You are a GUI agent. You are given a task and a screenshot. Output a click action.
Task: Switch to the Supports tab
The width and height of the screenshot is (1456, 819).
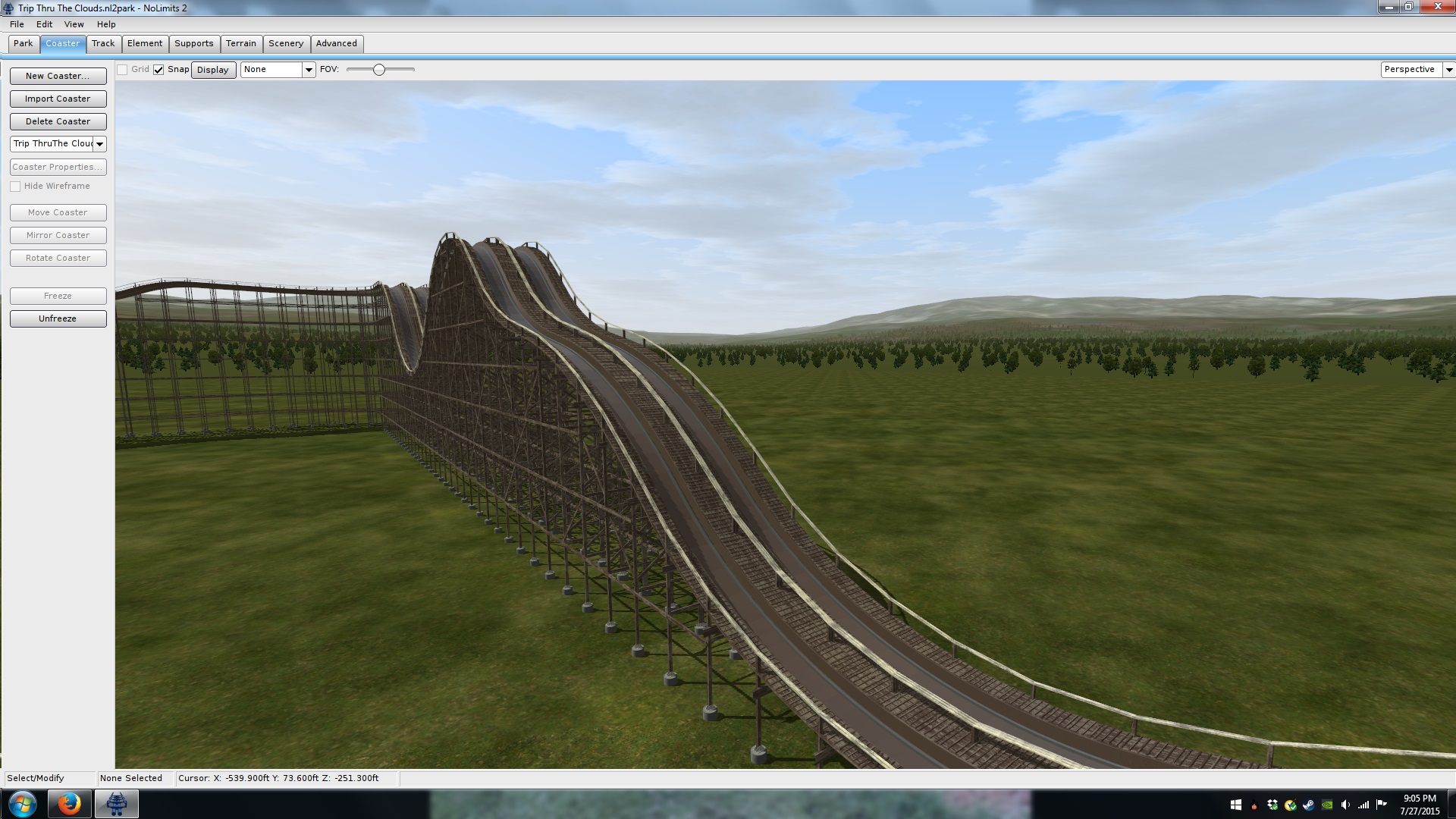pyautogui.click(x=193, y=44)
